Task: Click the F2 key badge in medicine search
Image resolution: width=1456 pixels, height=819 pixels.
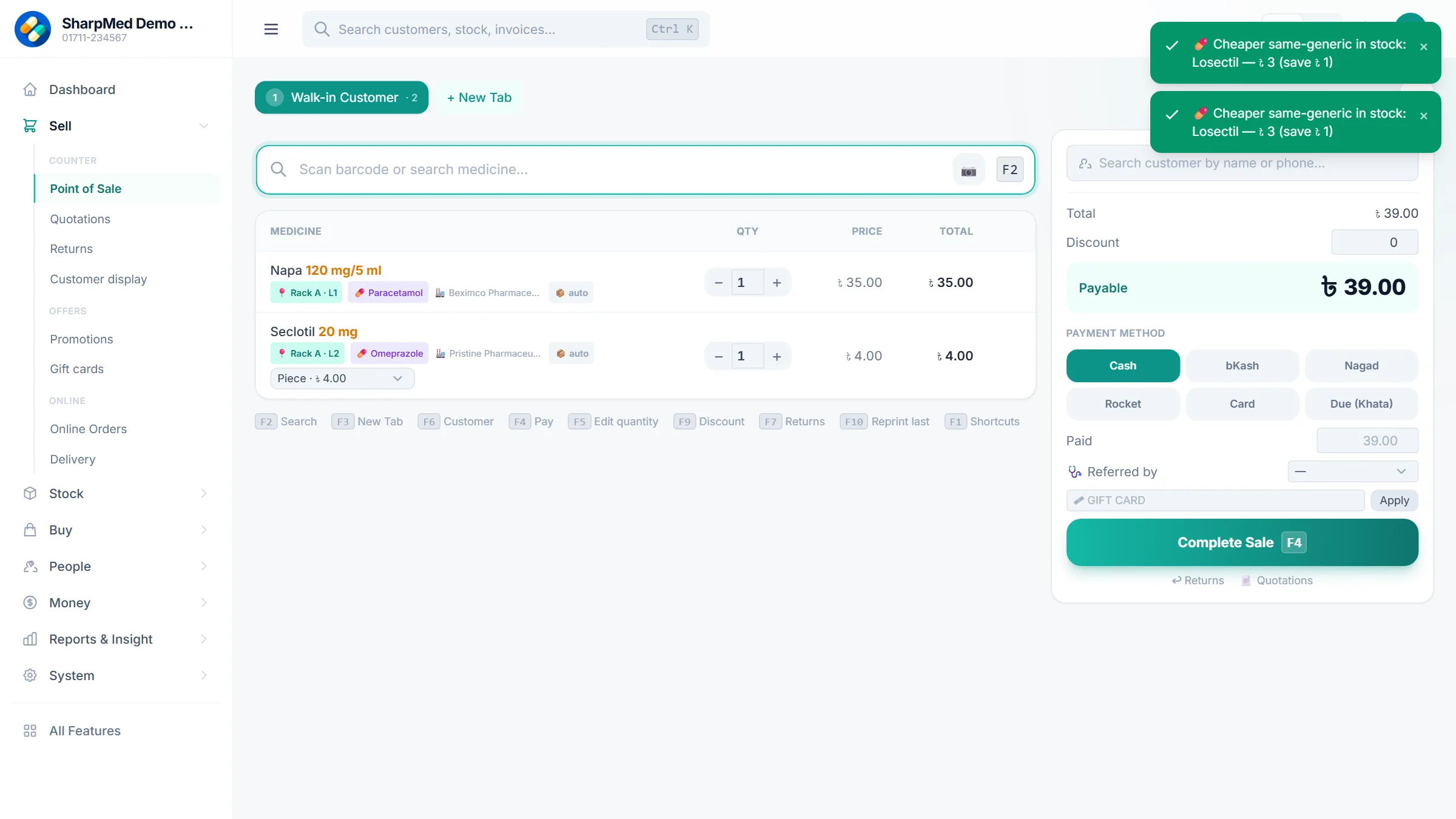Action: pyautogui.click(x=1010, y=170)
